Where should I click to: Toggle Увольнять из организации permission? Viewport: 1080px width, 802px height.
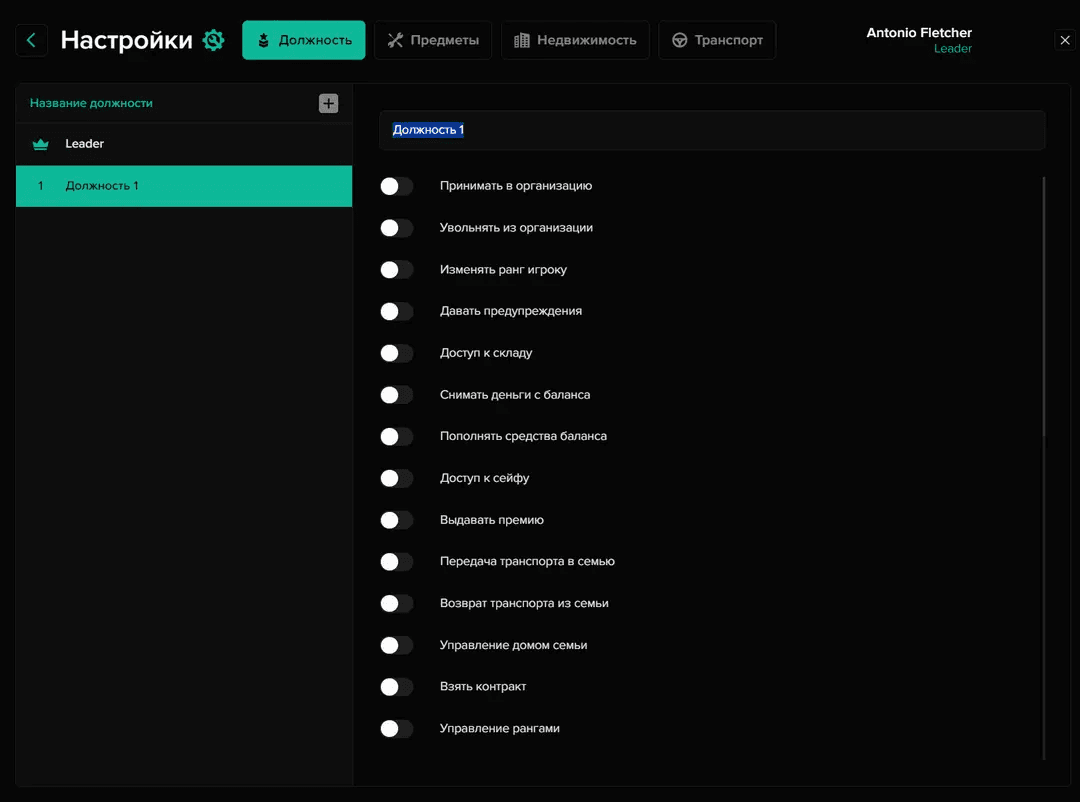(397, 228)
